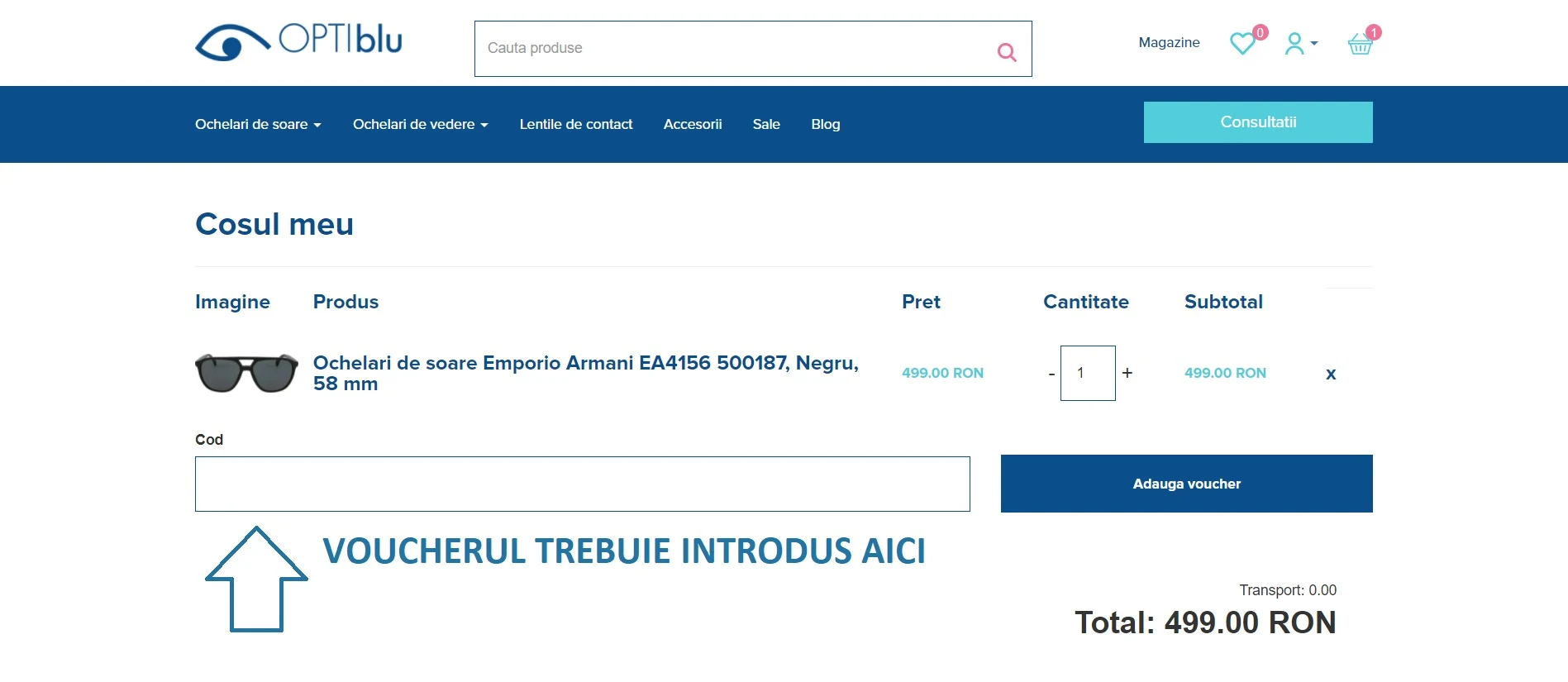This screenshot has width=1568, height=682.
Task: Click the Consultatii button
Action: point(1258,122)
